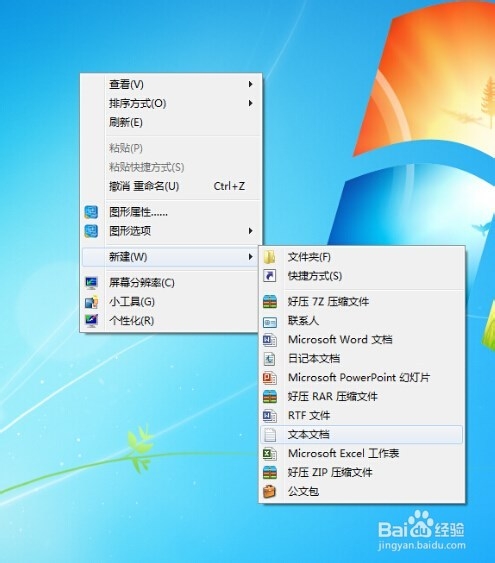Viewport: 495px width, 563px height.
Task: Select the 新建(W) menu entry
Action: pyautogui.click(x=171, y=257)
